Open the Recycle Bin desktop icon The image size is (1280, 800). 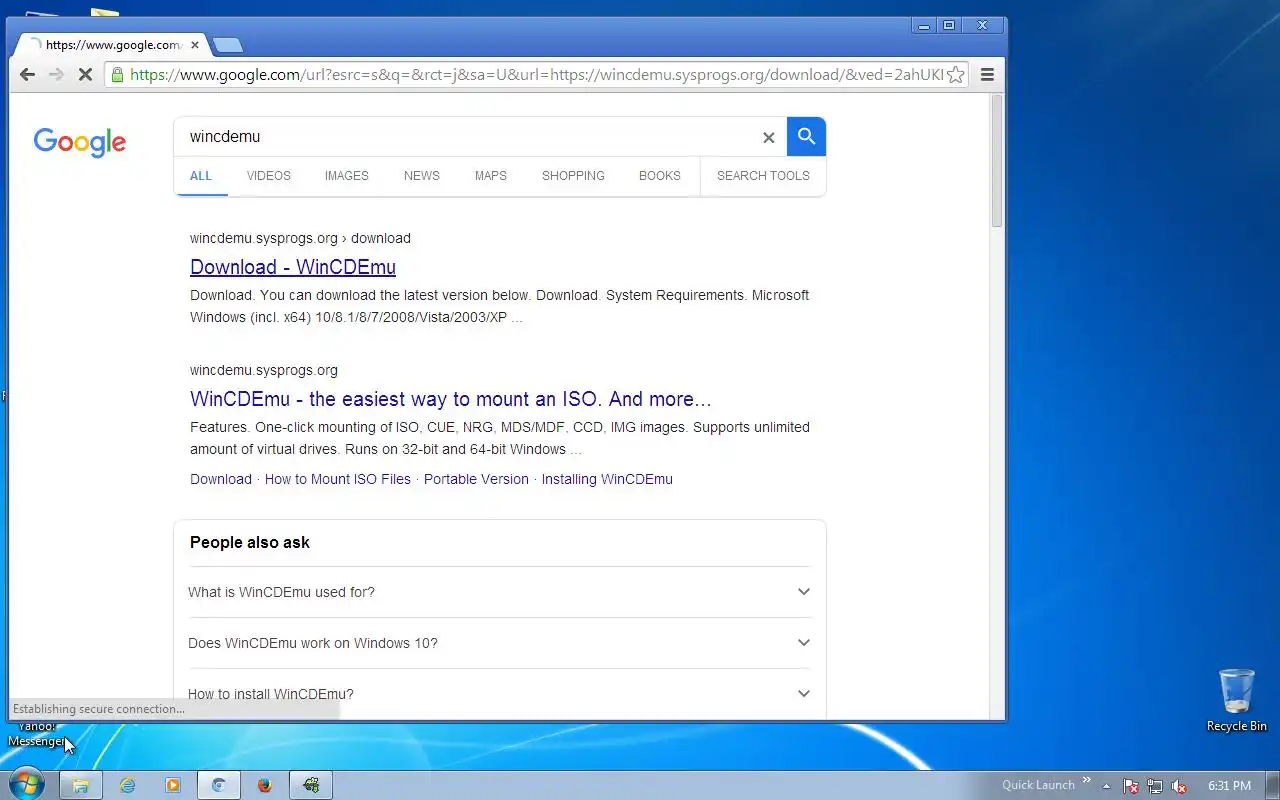pyautogui.click(x=1237, y=700)
